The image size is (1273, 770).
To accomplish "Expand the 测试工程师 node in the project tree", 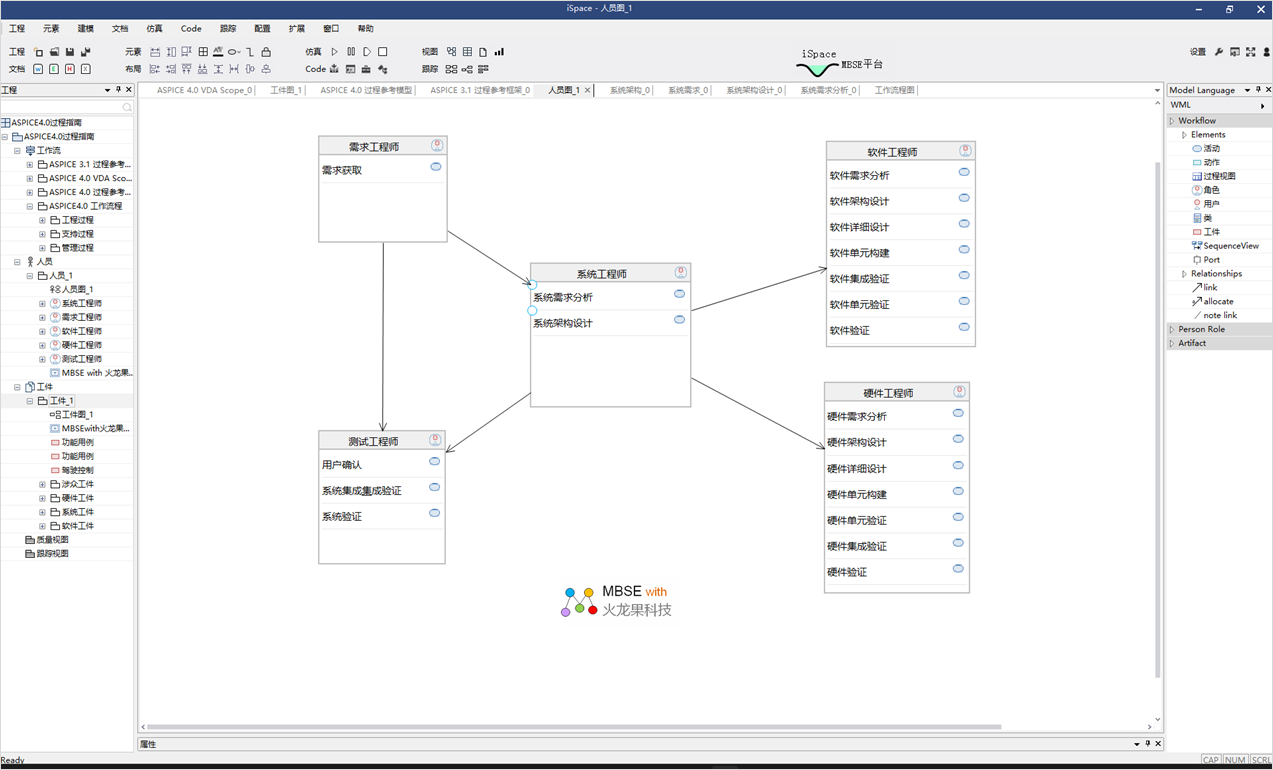I will tap(42, 359).
